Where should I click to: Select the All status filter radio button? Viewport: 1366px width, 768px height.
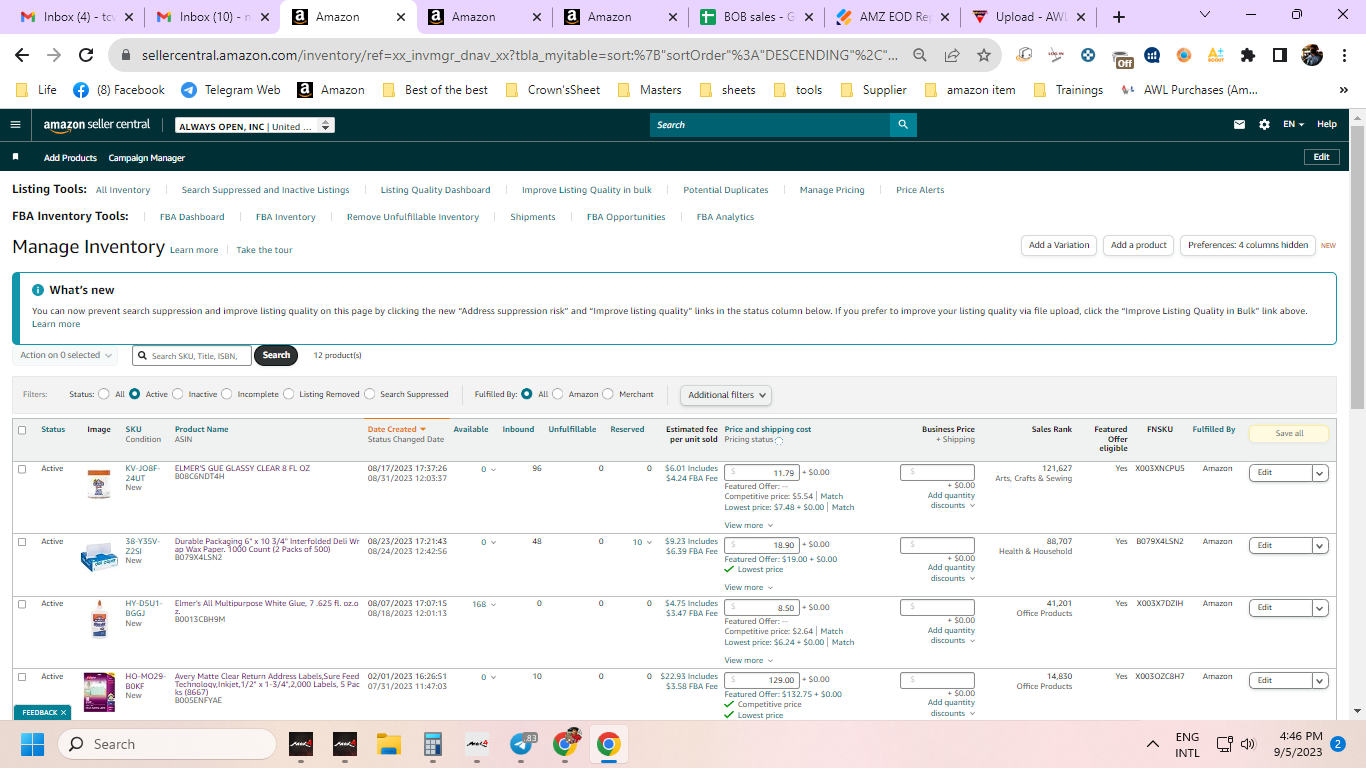pos(104,394)
